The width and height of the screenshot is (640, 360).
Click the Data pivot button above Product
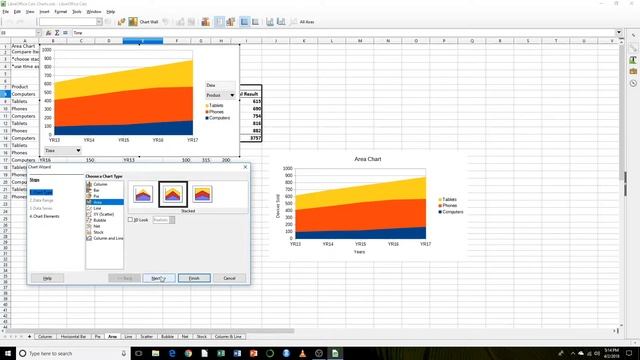[220, 85]
